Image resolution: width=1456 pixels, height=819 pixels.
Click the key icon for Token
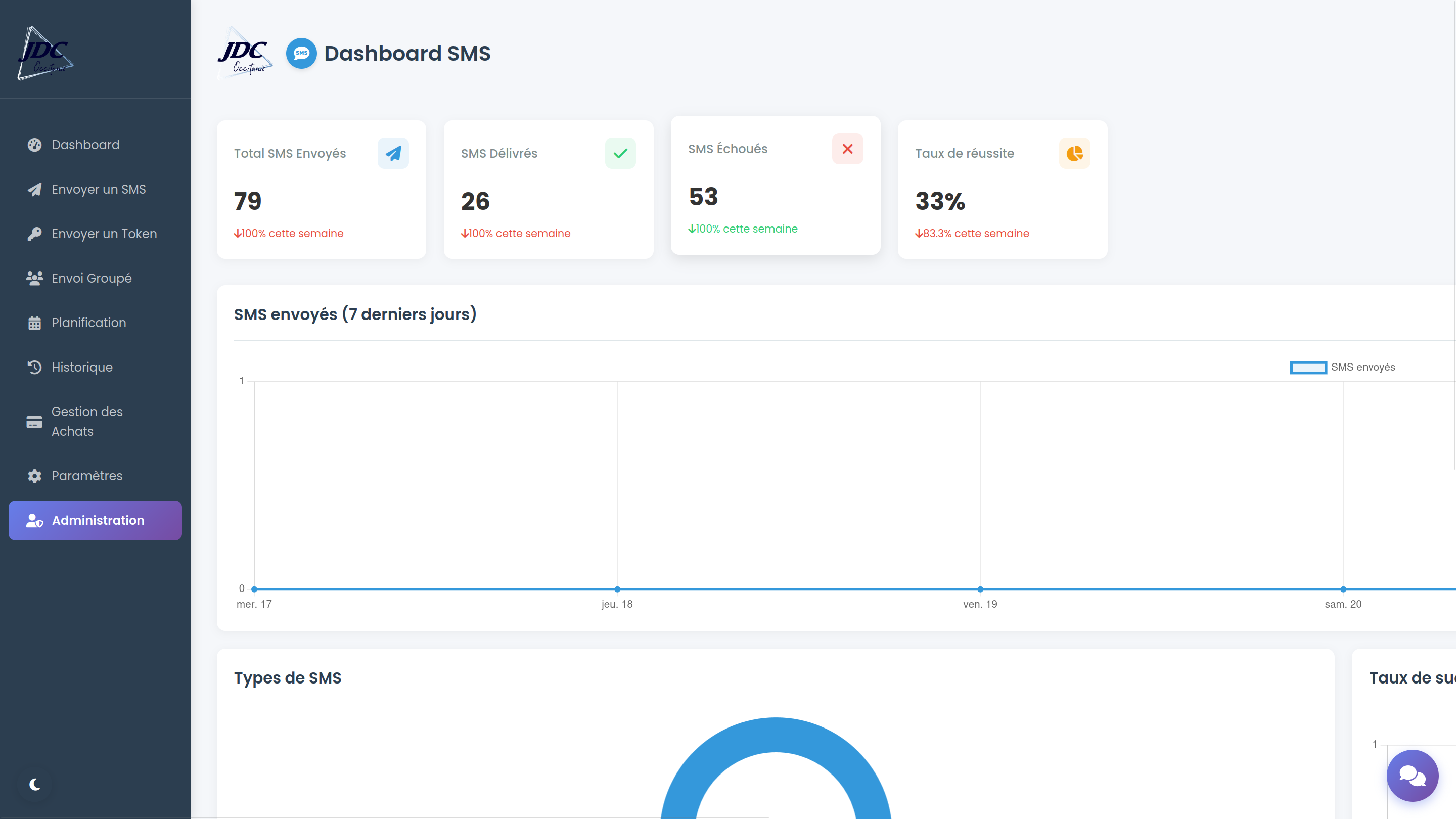pyautogui.click(x=34, y=234)
